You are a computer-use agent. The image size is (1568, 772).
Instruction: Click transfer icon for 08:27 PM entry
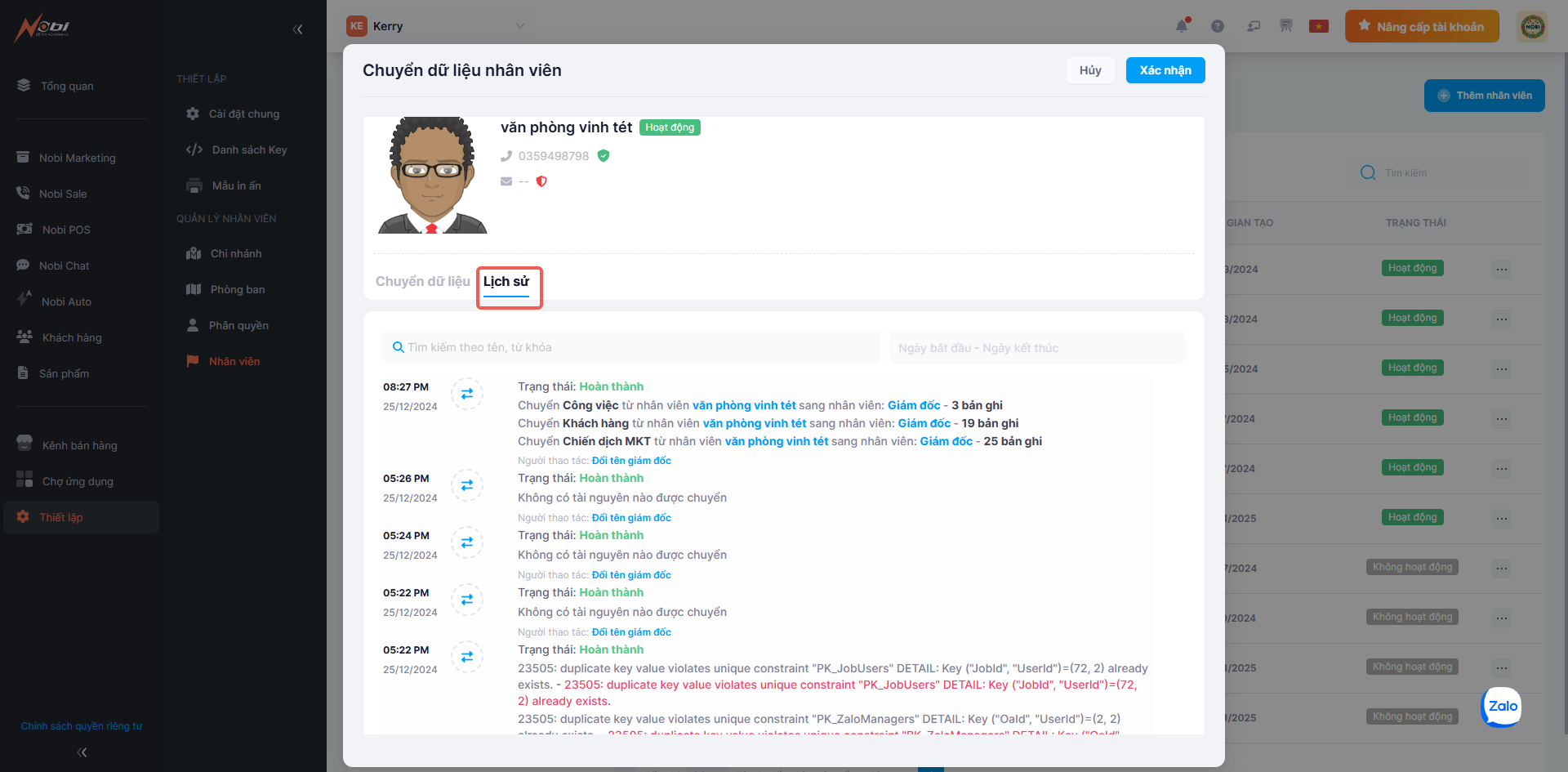coord(467,394)
